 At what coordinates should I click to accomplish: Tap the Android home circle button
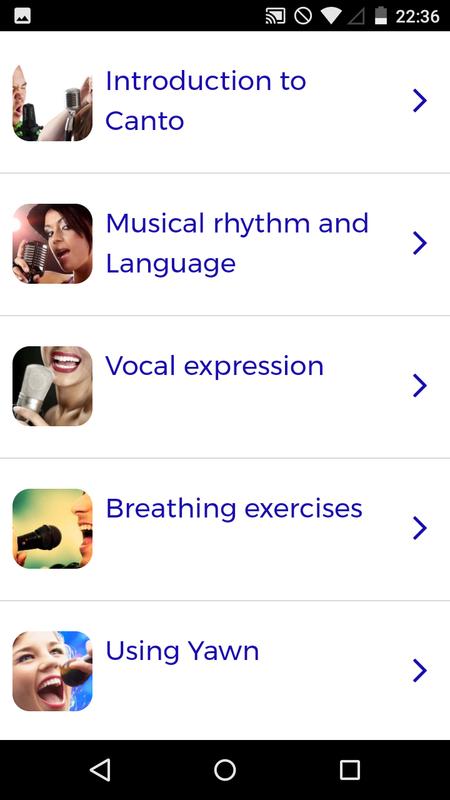coord(225,769)
